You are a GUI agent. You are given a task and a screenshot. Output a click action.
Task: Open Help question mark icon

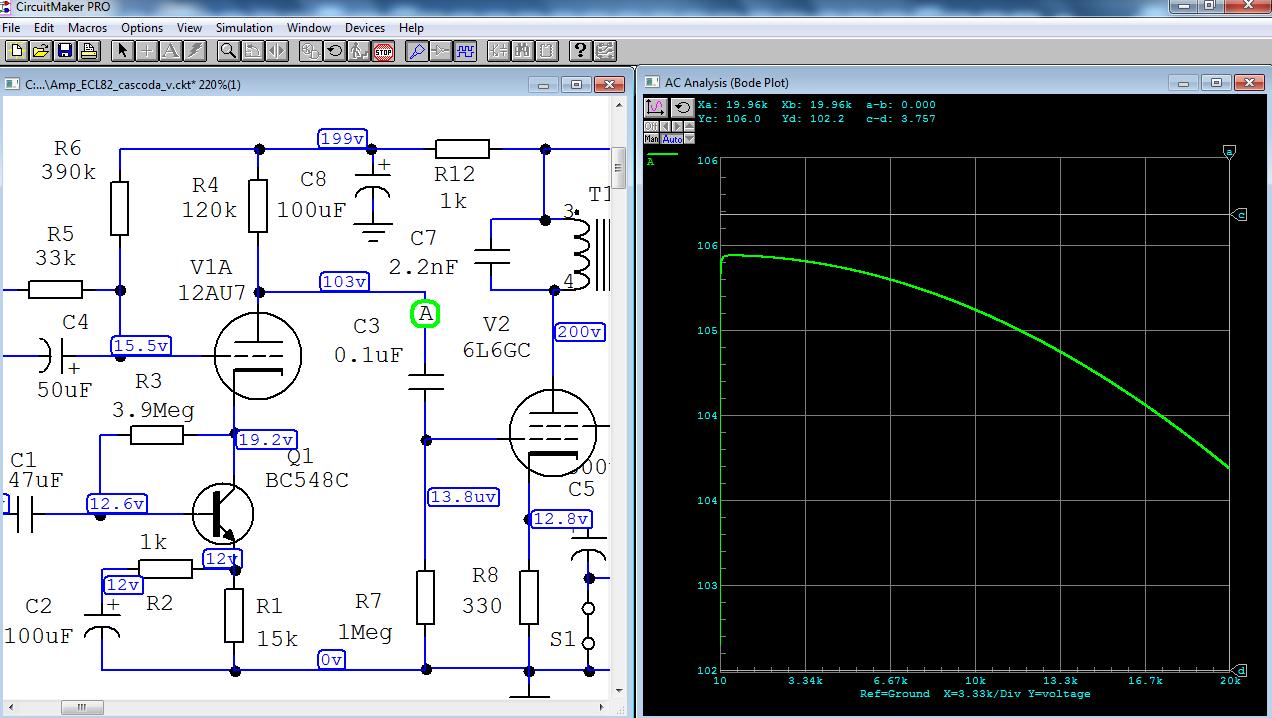click(580, 51)
